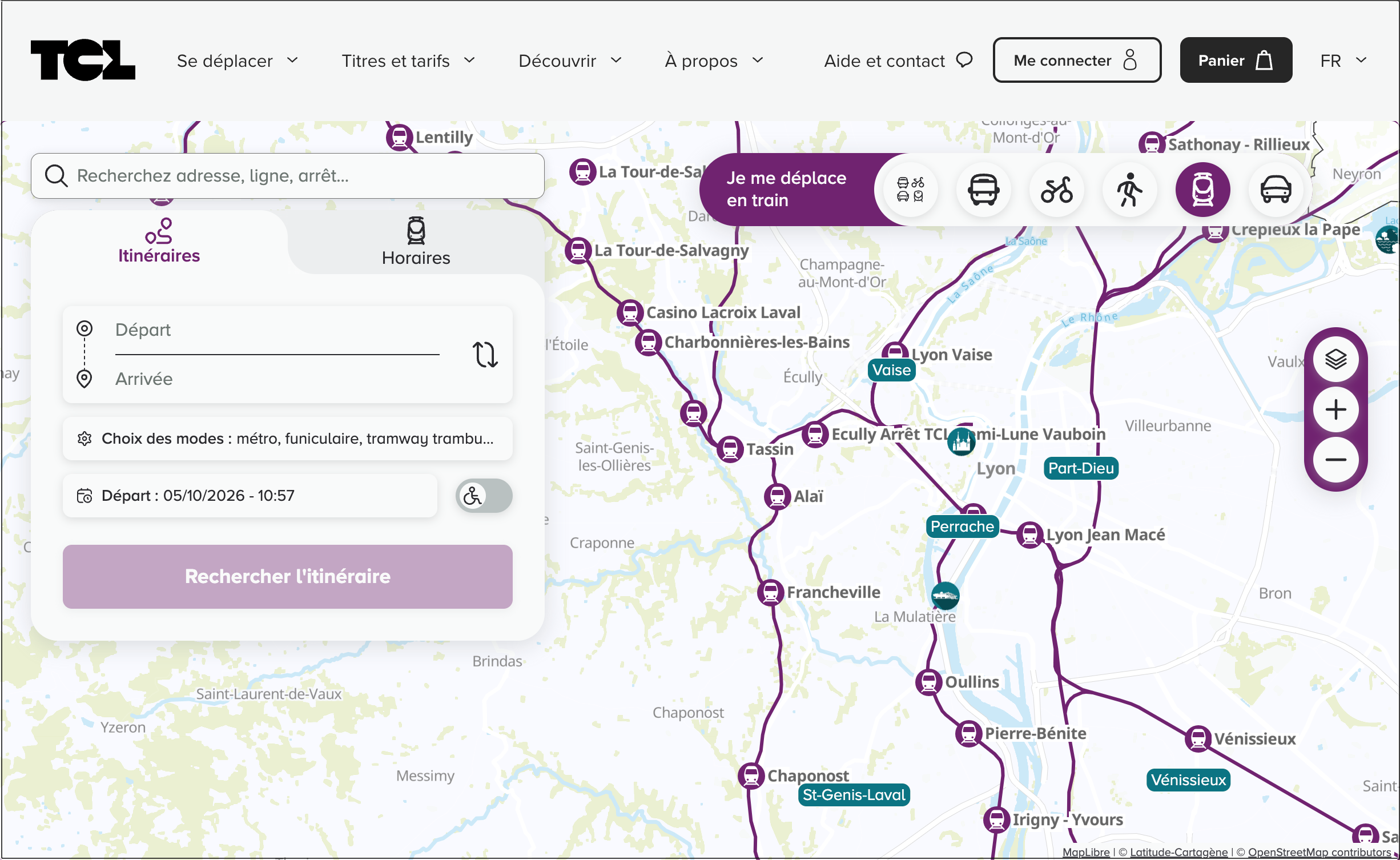The width and height of the screenshot is (1400, 860).
Task: Click the Perrache map label
Action: [x=962, y=527]
